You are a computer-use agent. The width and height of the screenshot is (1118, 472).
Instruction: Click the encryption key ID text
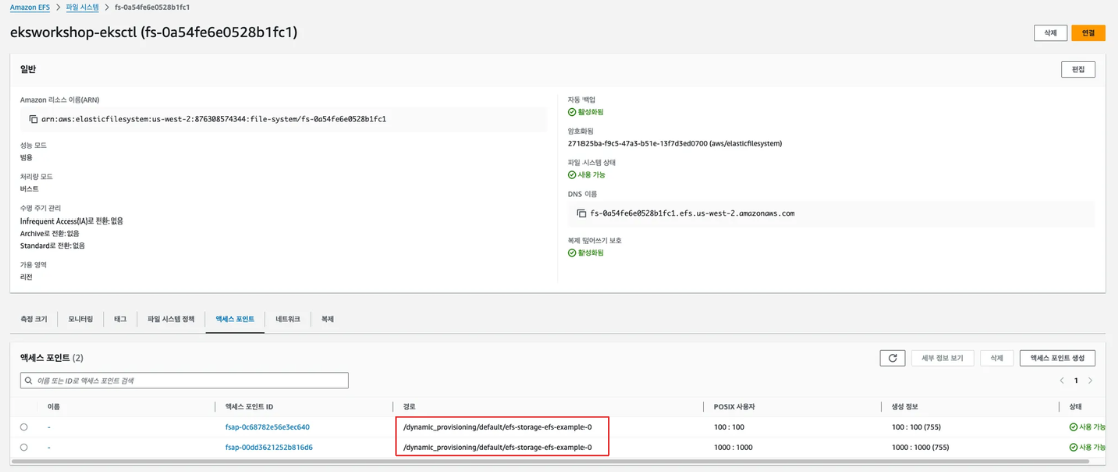pos(675,143)
